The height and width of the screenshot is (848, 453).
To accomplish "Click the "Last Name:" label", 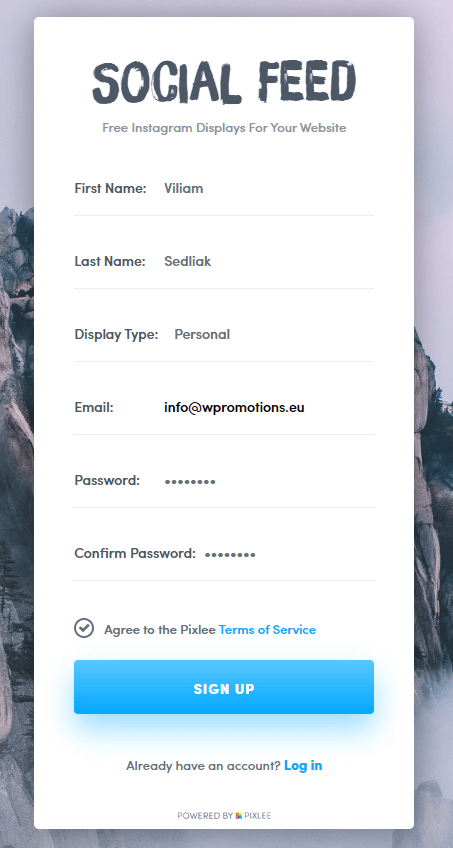I will pyautogui.click(x=110, y=261).
